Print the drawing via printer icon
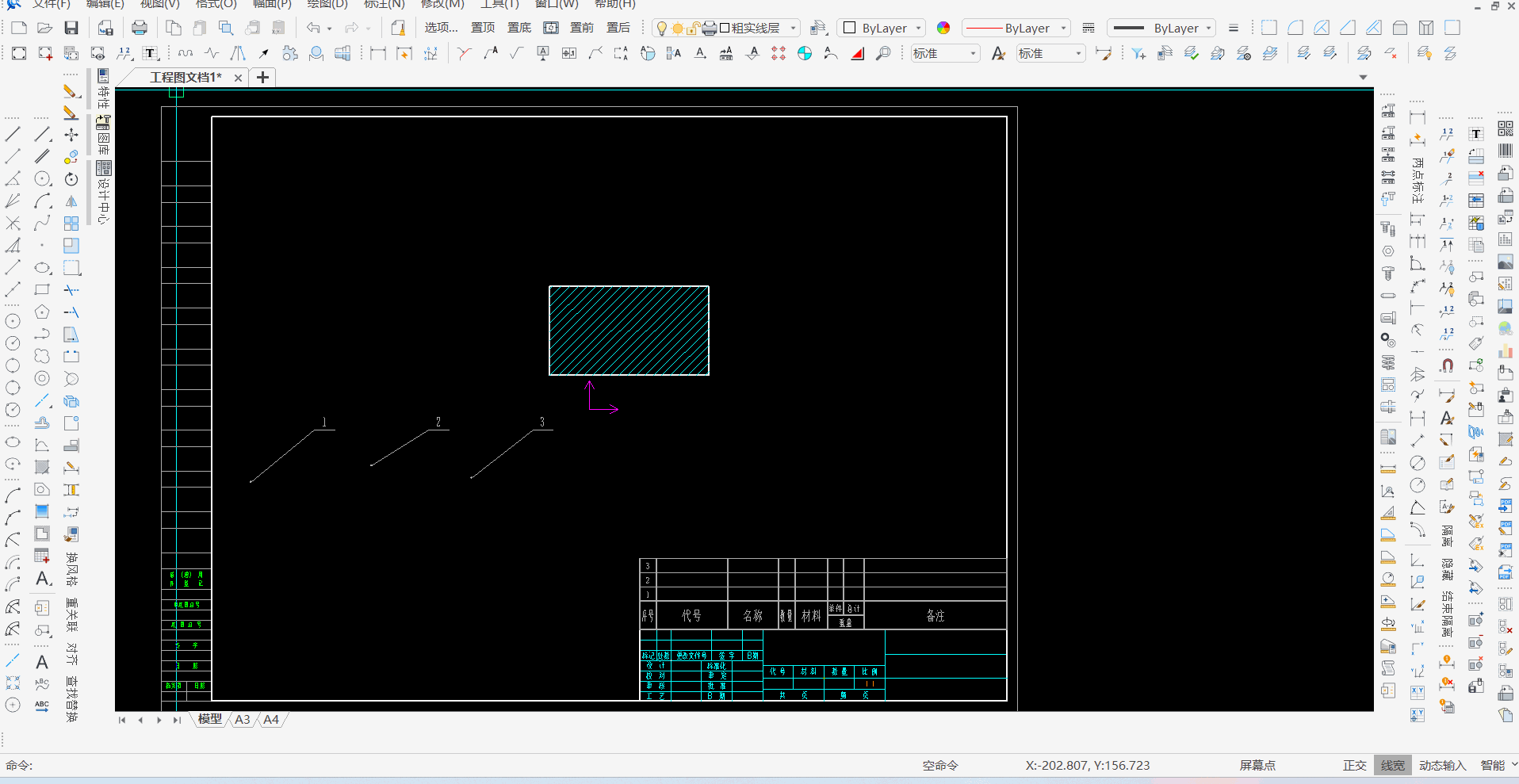This screenshot has width=1519, height=784. click(140, 28)
